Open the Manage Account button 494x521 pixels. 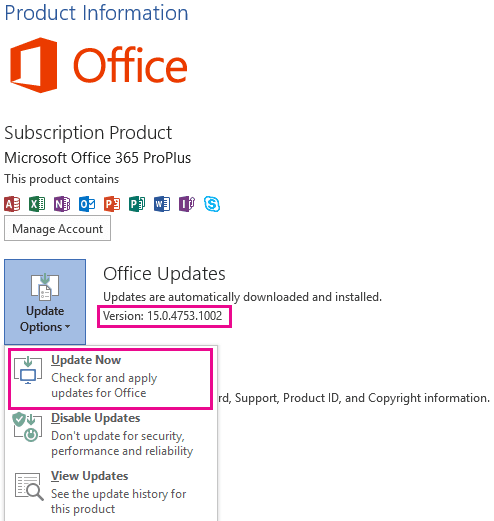click(x=57, y=228)
